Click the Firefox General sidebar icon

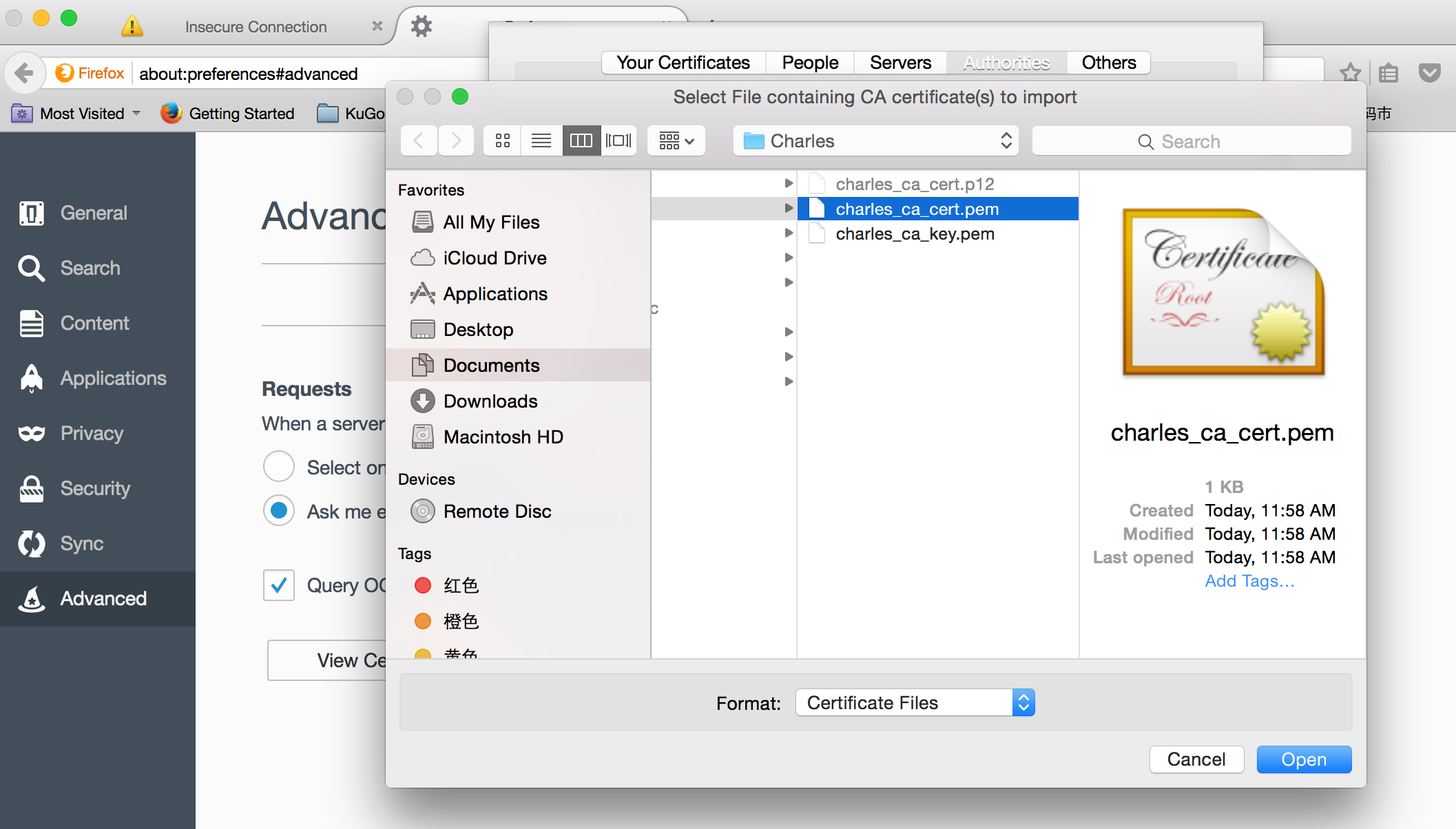pyautogui.click(x=30, y=212)
